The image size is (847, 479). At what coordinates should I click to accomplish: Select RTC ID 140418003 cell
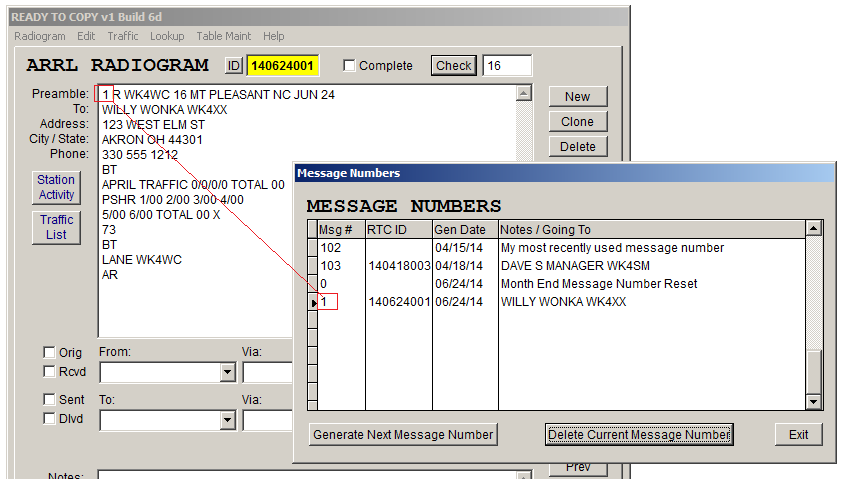click(399, 266)
